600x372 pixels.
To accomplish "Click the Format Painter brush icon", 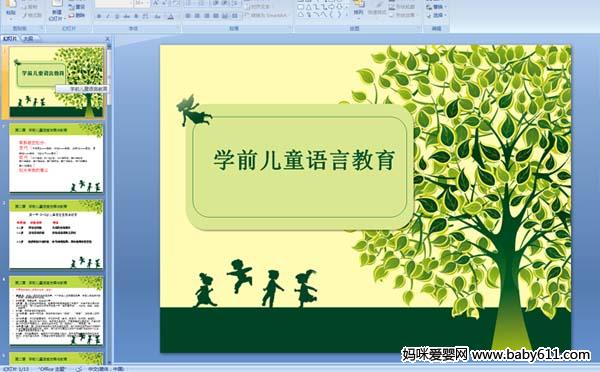I will click(x=25, y=15).
